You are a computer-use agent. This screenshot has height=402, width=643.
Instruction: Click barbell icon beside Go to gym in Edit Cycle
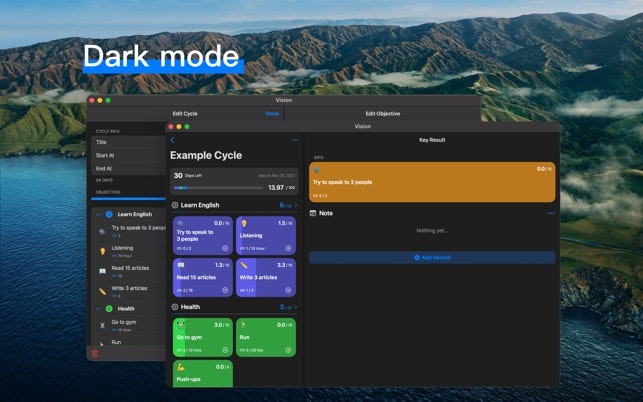[x=103, y=325]
